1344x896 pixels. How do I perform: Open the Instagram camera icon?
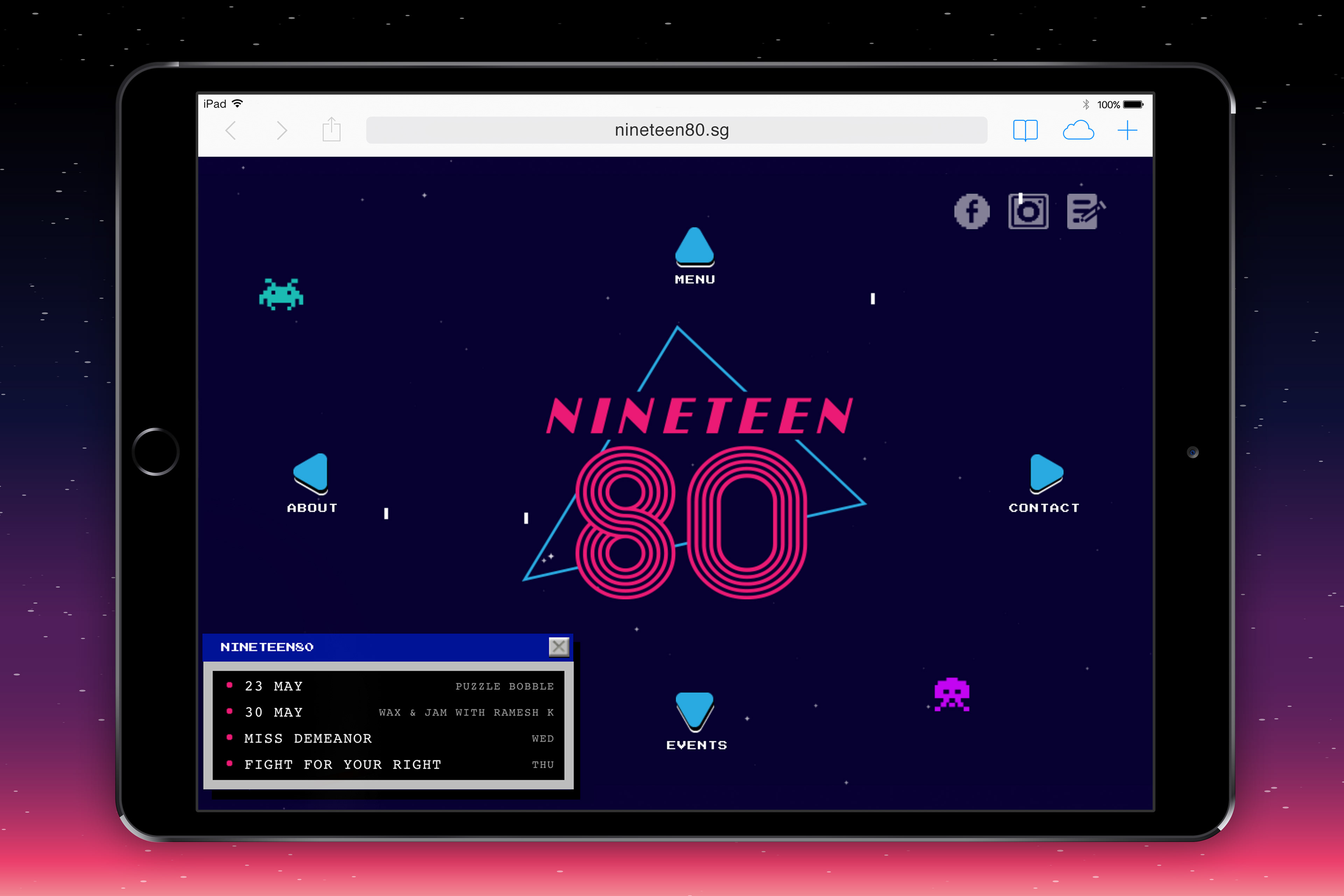(1028, 211)
